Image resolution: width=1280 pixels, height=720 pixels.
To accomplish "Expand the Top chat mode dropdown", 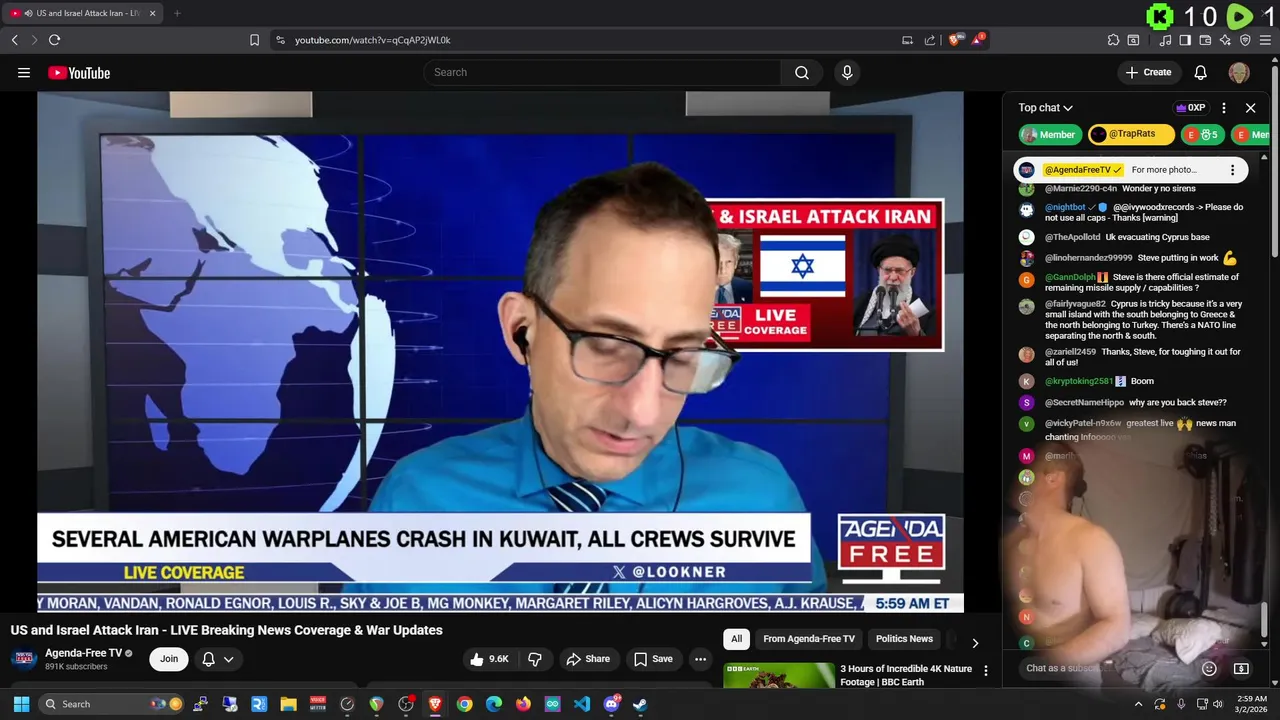I will (x=1046, y=108).
